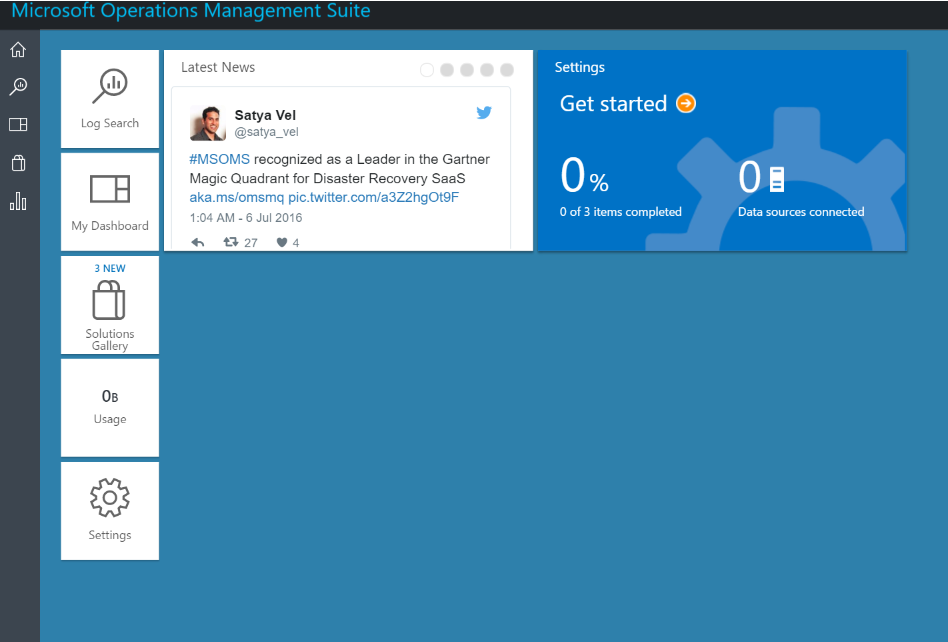This screenshot has width=948, height=642.
Task: Click the 0% completion value
Action: [584, 176]
